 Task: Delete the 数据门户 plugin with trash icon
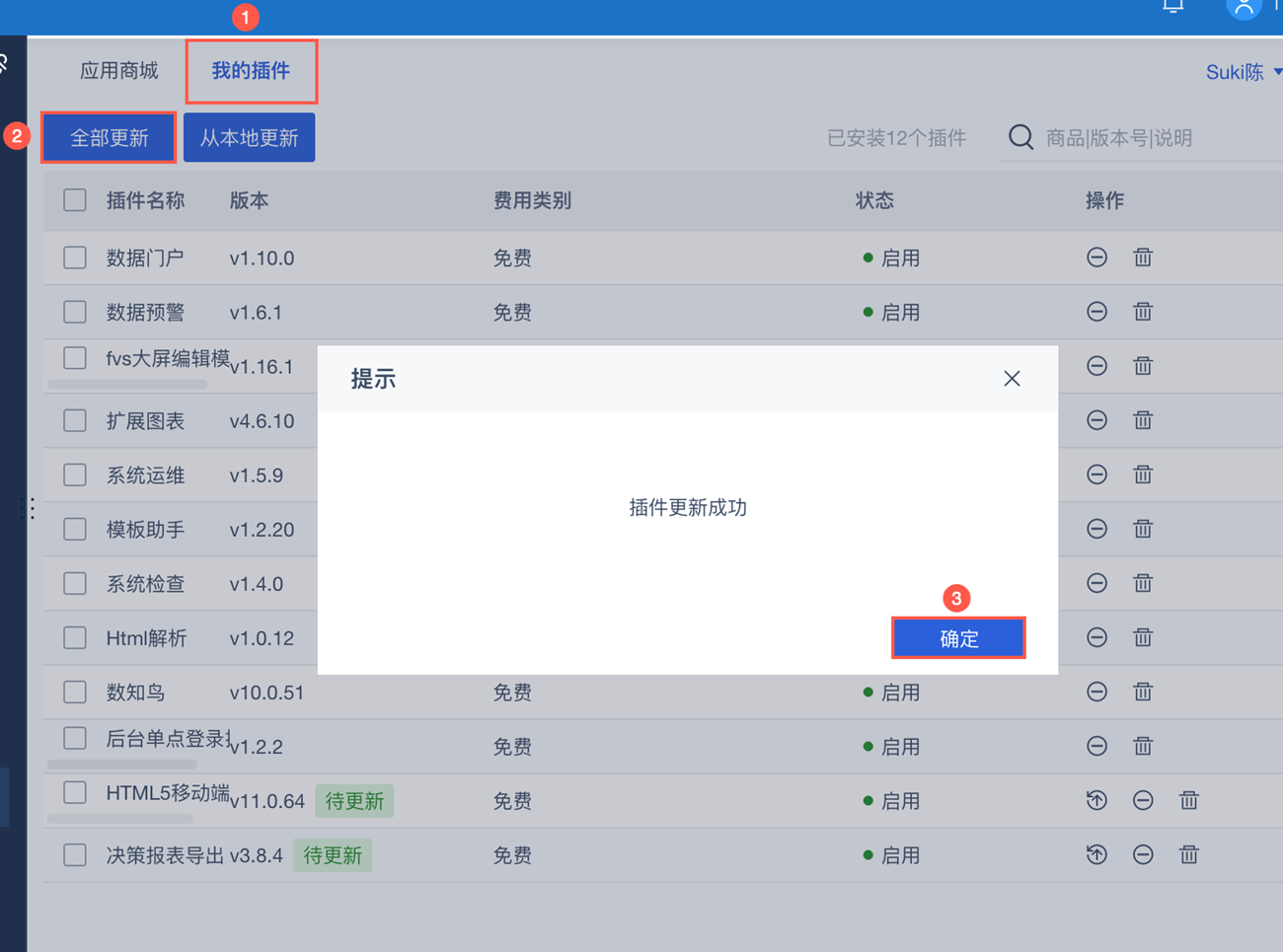(x=1143, y=257)
